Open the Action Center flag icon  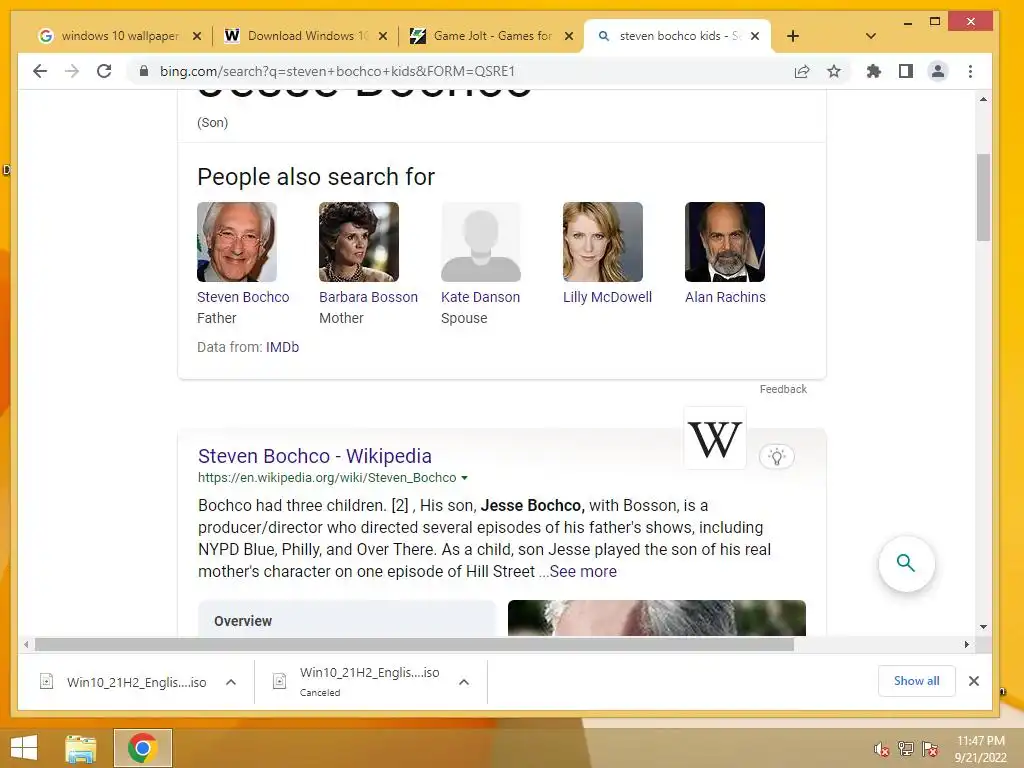(x=930, y=749)
